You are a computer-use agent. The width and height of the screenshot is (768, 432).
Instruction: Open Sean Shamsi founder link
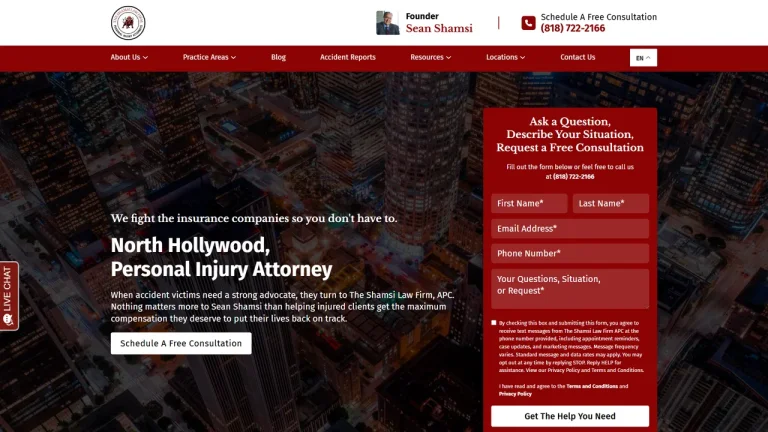[439, 28]
